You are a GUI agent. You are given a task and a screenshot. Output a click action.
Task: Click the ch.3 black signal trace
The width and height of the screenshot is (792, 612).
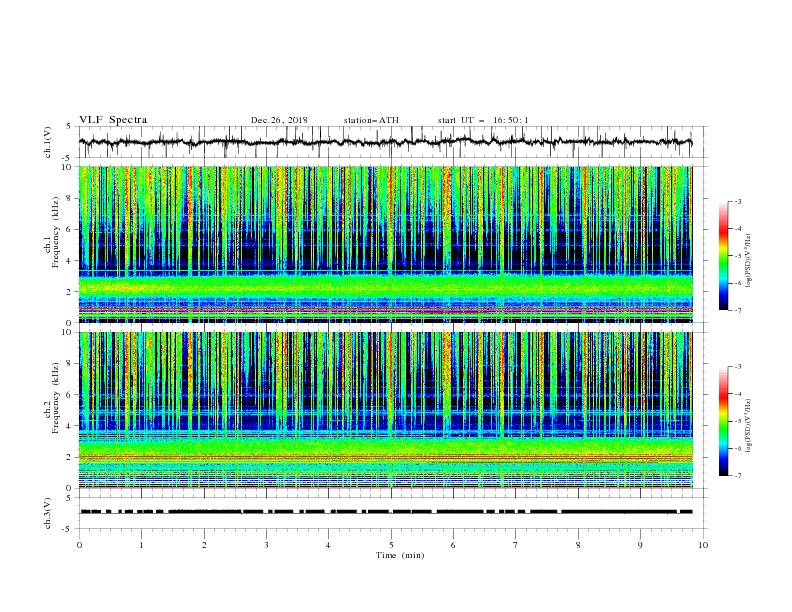(x=386, y=512)
